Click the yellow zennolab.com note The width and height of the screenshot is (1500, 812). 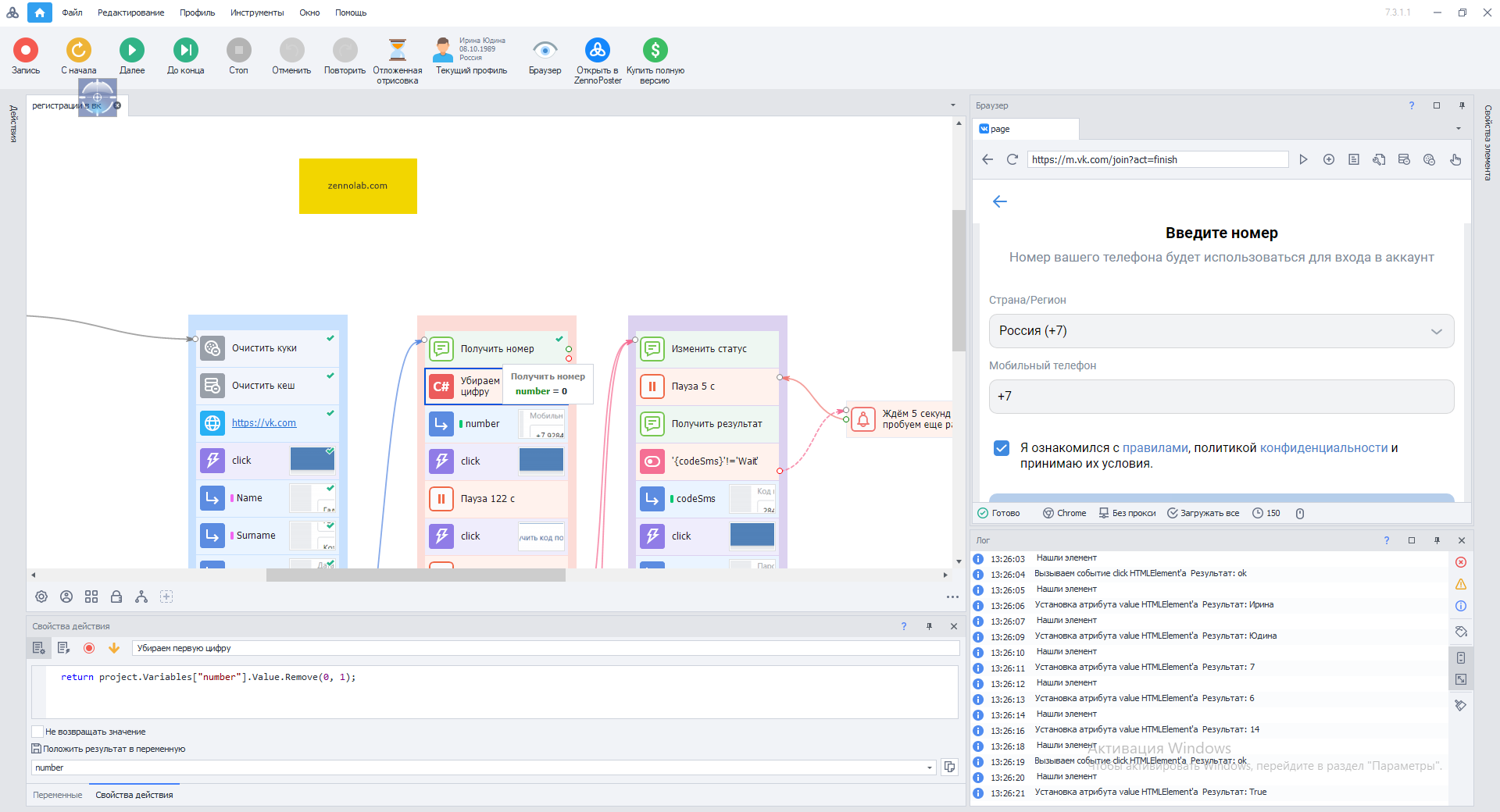click(x=358, y=186)
